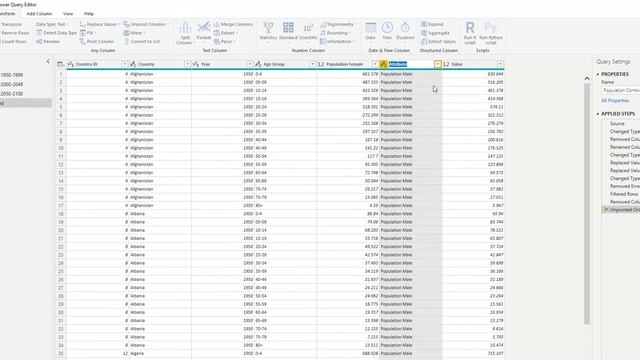640x360 pixels.
Task: Click the table icon in the grid corner
Action: point(60,64)
